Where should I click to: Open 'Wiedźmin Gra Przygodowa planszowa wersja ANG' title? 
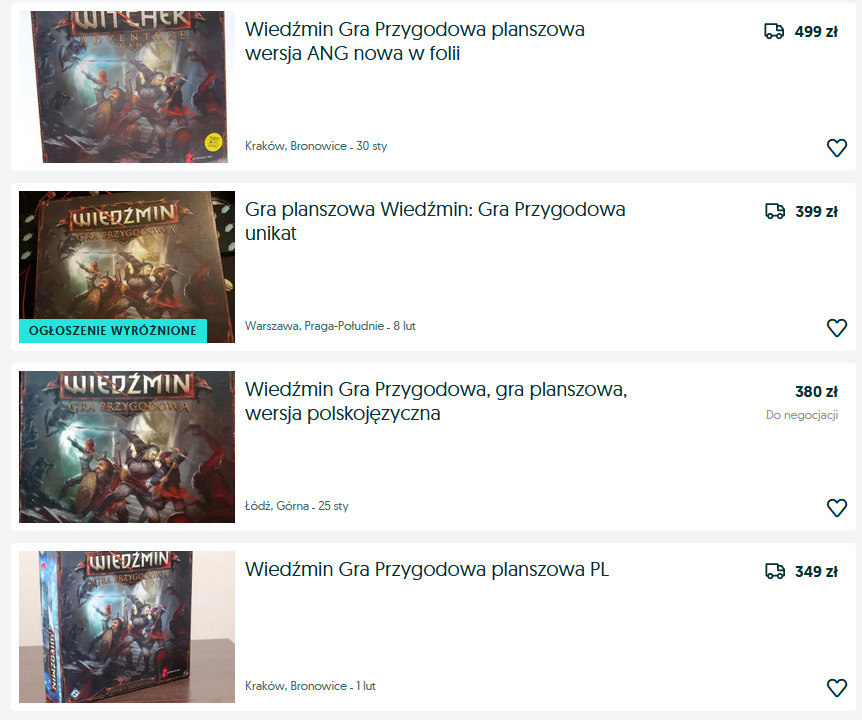(x=415, y=41)
